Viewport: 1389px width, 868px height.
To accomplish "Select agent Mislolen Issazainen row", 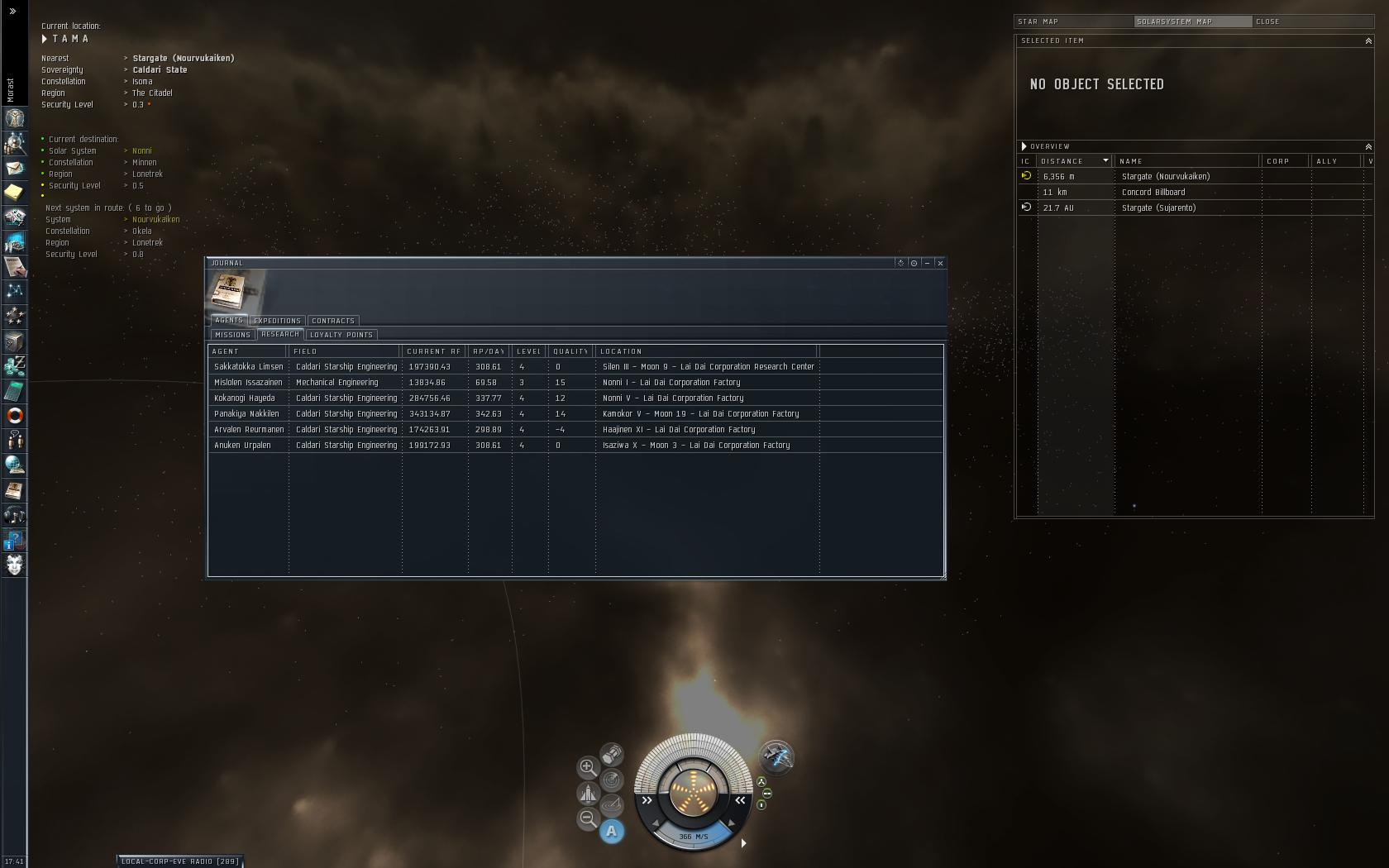I will click(575, 382).
